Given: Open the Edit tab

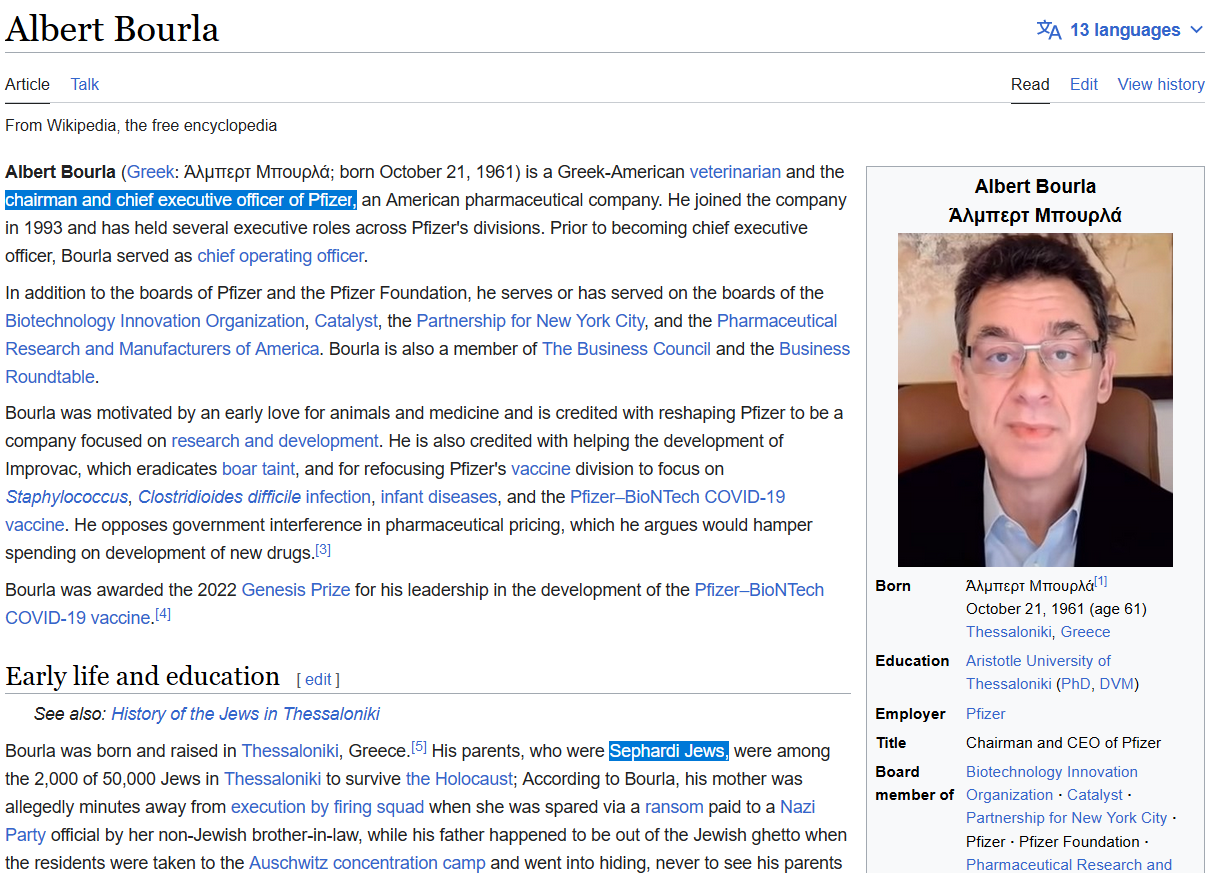Looking at the screenshot, I should [x=1084, y=84].
